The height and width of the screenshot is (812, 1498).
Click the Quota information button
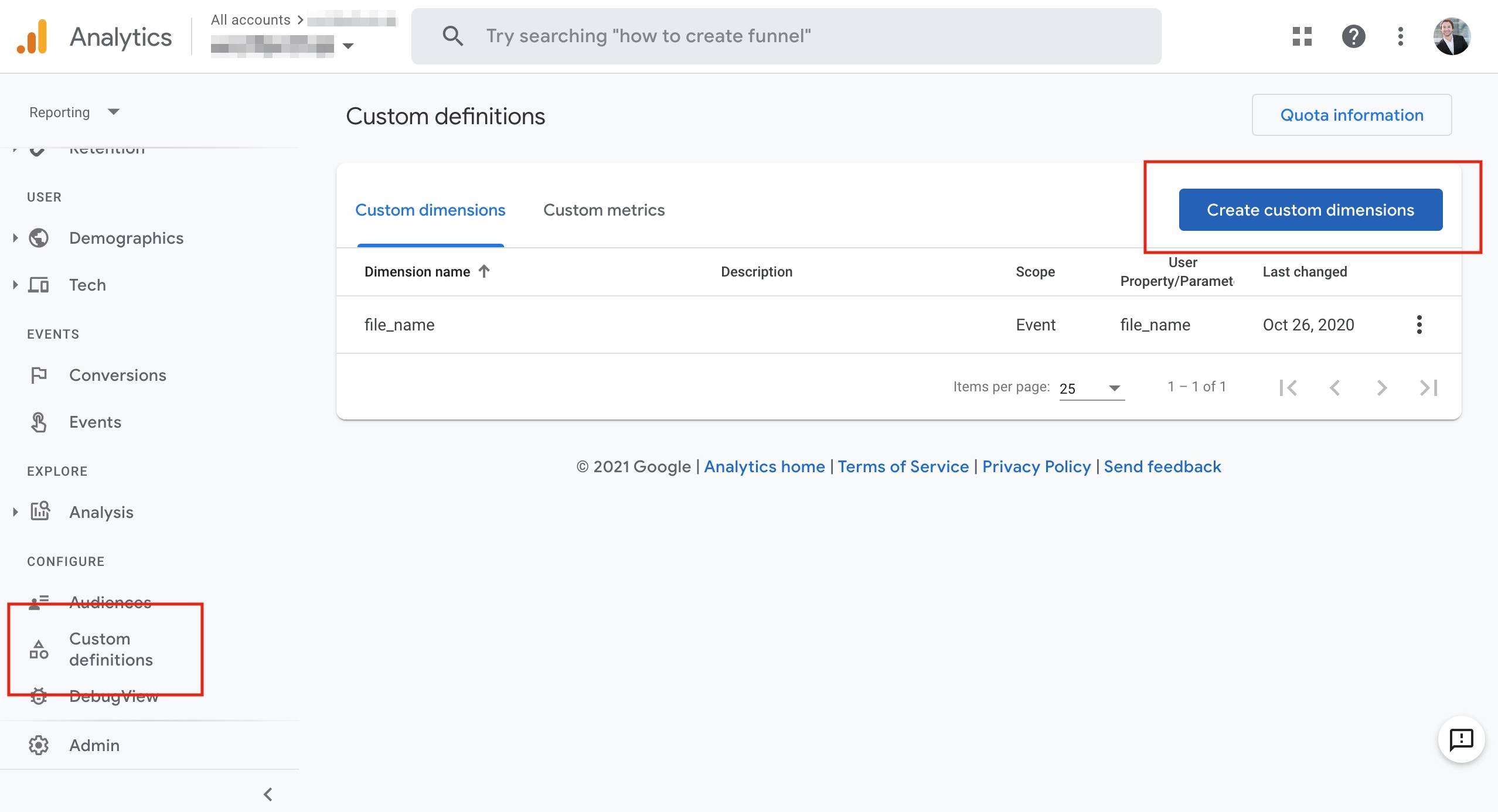pyautogui.click(x=1351, y=115)
